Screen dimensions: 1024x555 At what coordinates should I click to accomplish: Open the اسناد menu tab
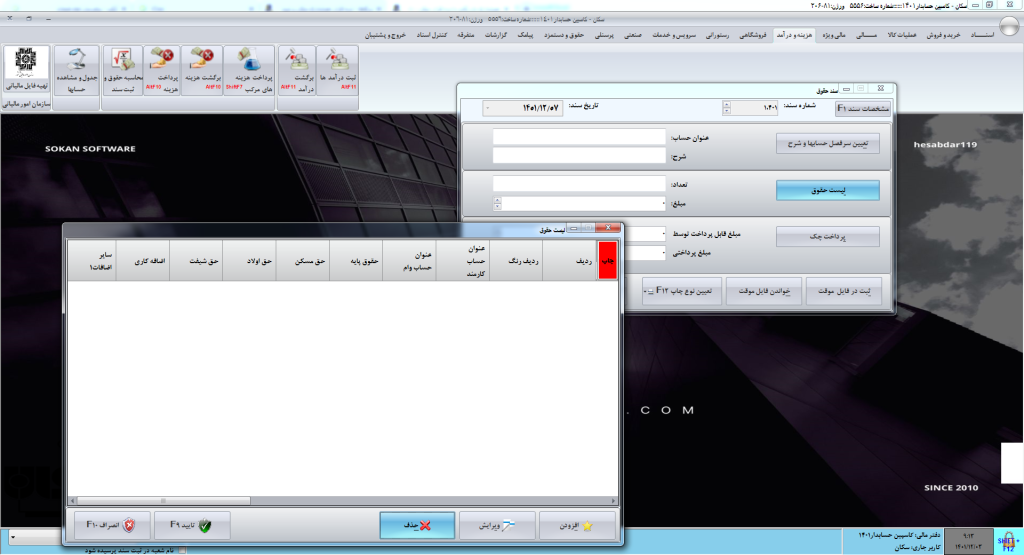982,35
